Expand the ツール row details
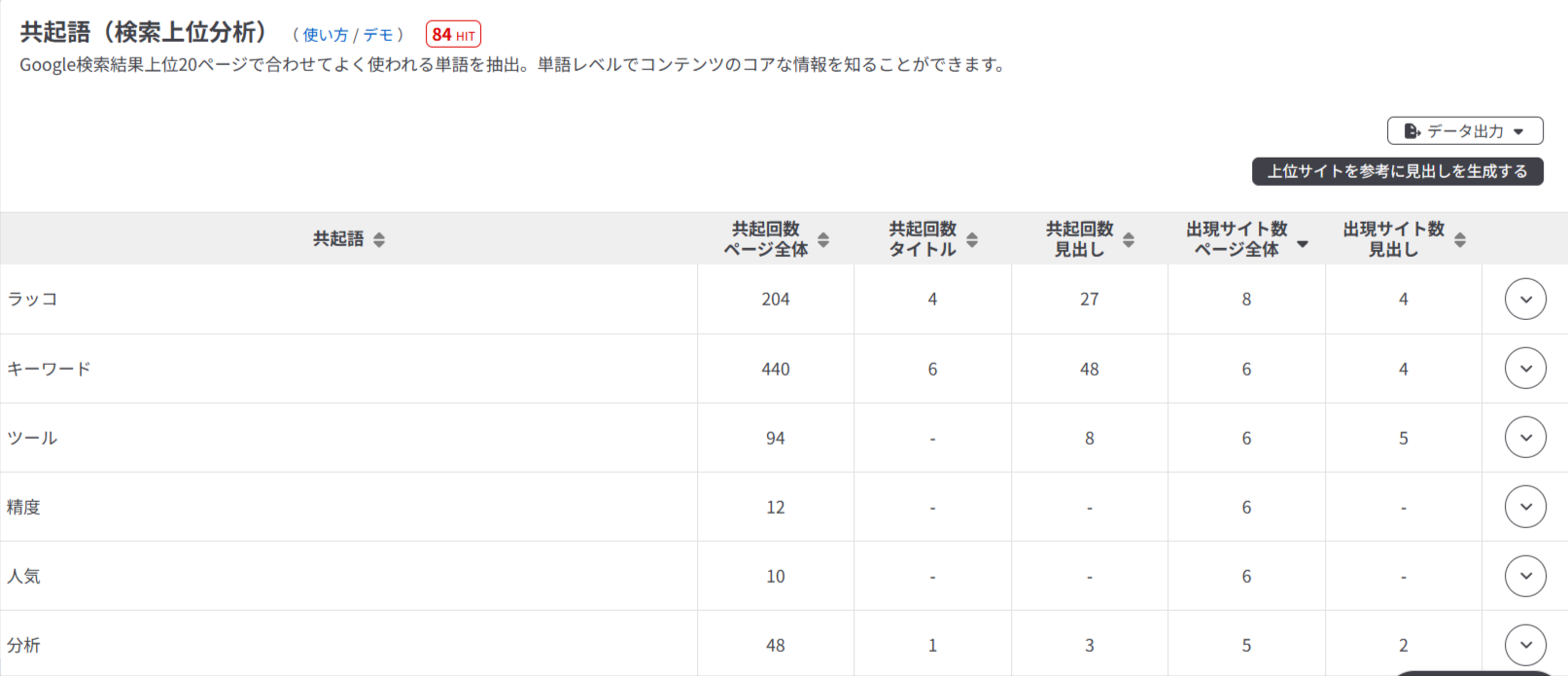 pos(1525,438)
